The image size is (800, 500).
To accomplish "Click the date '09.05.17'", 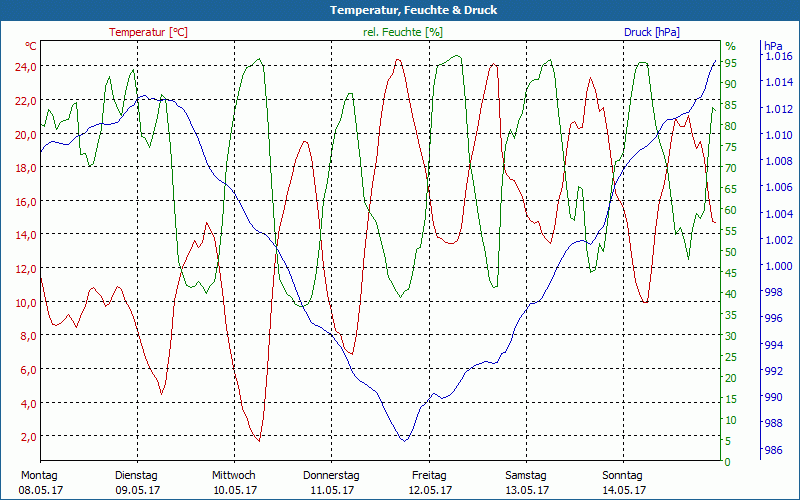I will 138,490.
